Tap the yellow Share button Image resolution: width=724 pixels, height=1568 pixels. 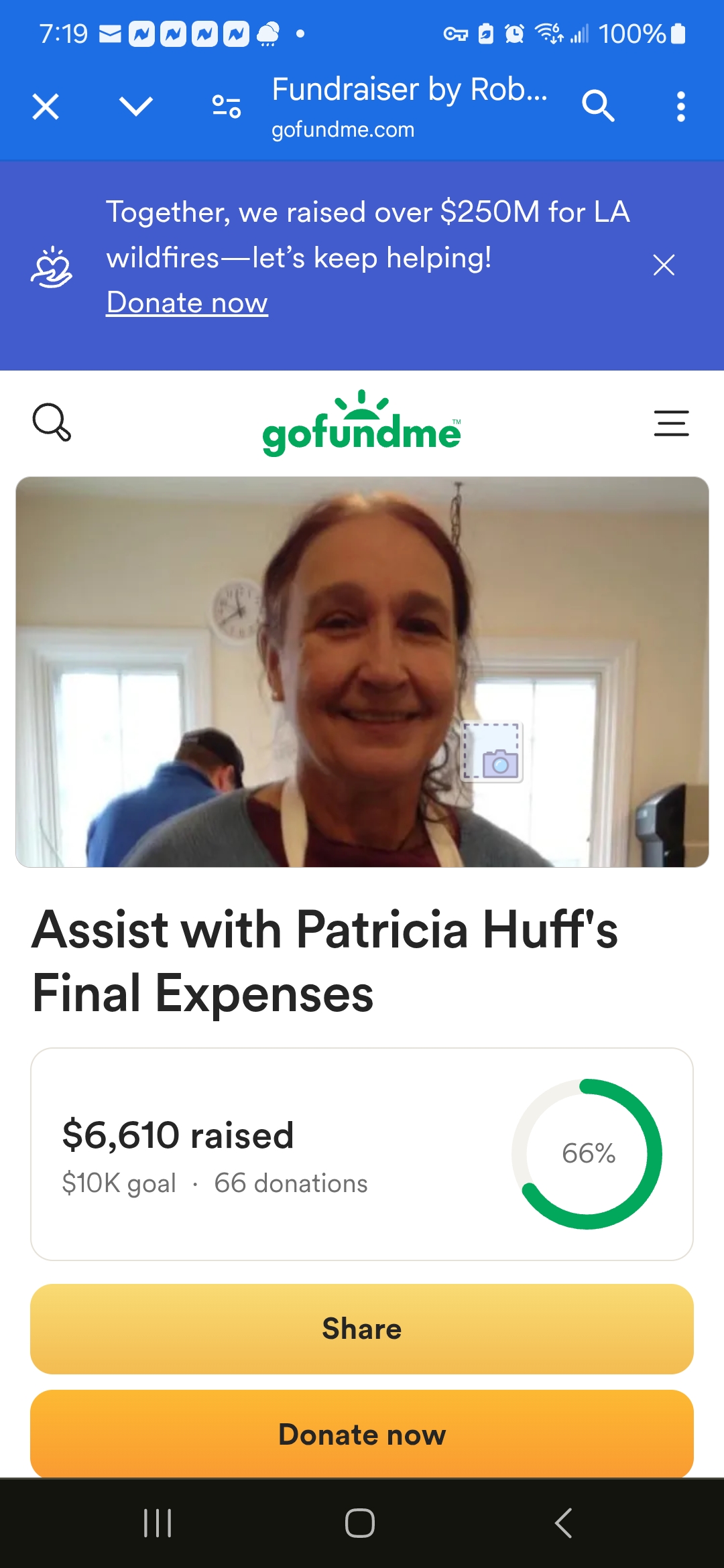[x=362, y=1329]
